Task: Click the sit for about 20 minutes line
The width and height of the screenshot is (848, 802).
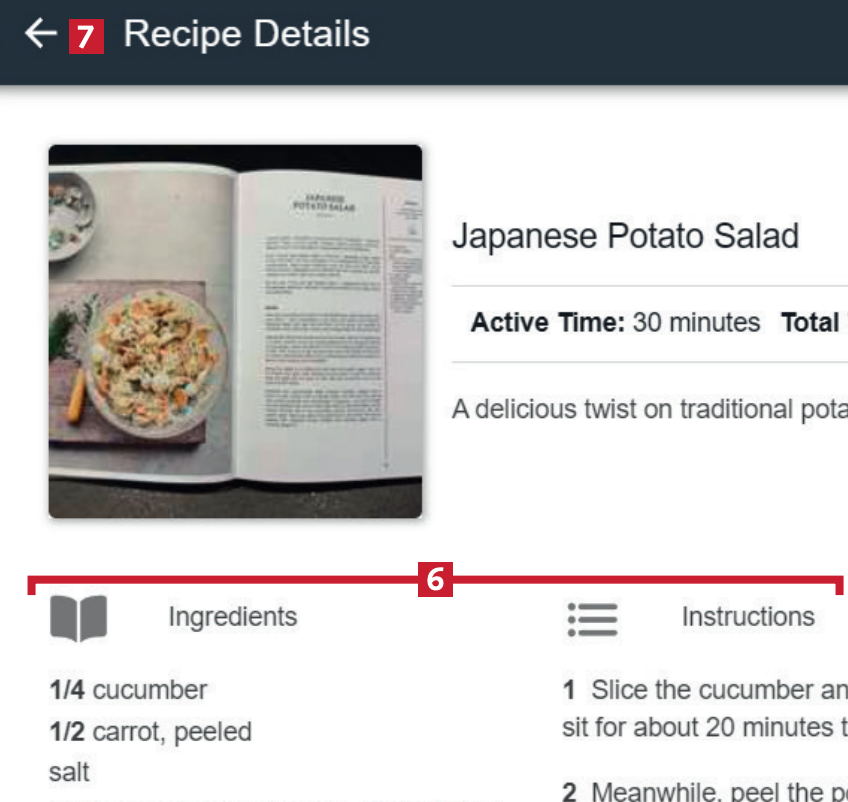Action: click(x=705, y=727)
